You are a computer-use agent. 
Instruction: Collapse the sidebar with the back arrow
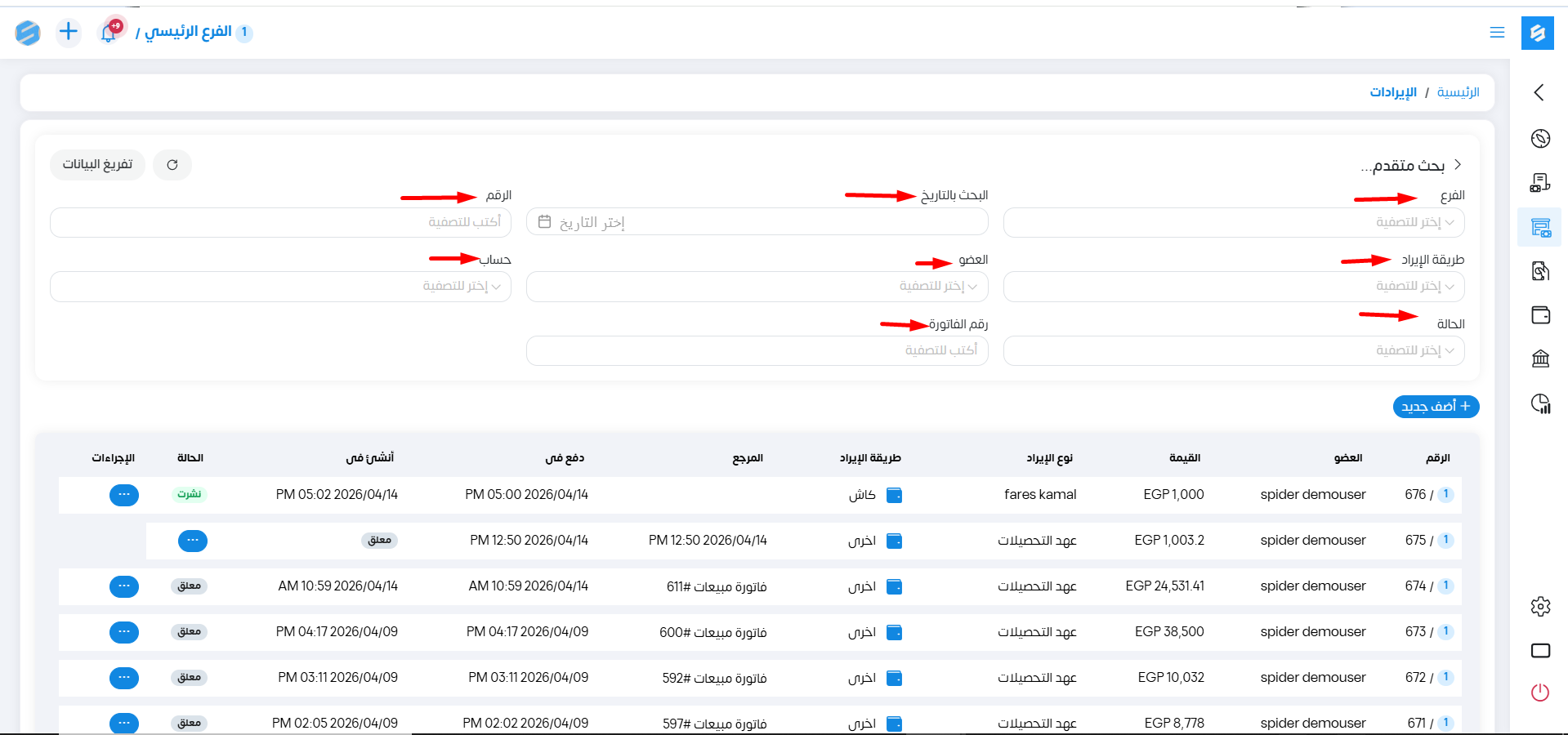(x=1539, y=92)
